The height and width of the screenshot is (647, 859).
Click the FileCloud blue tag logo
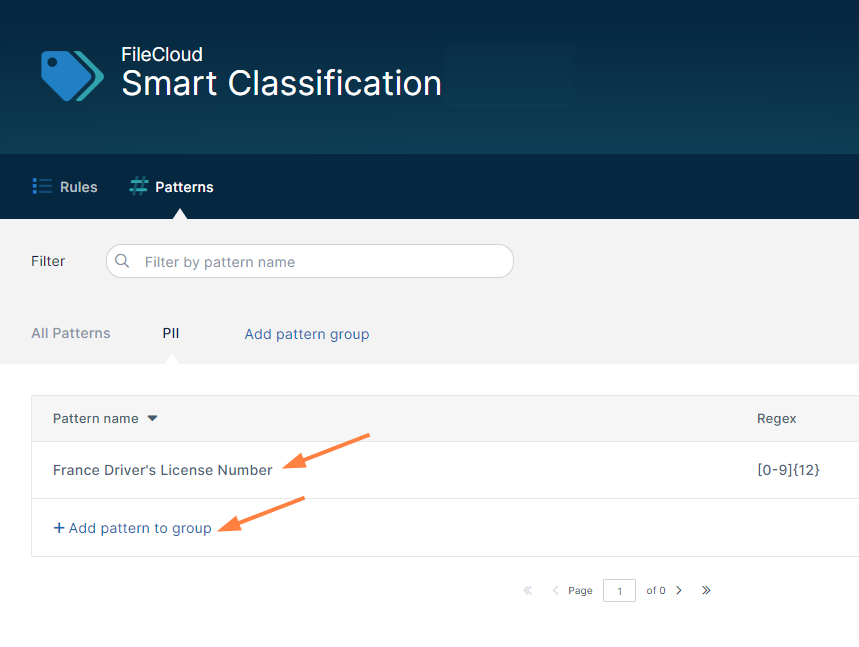[x=71, y=75]
